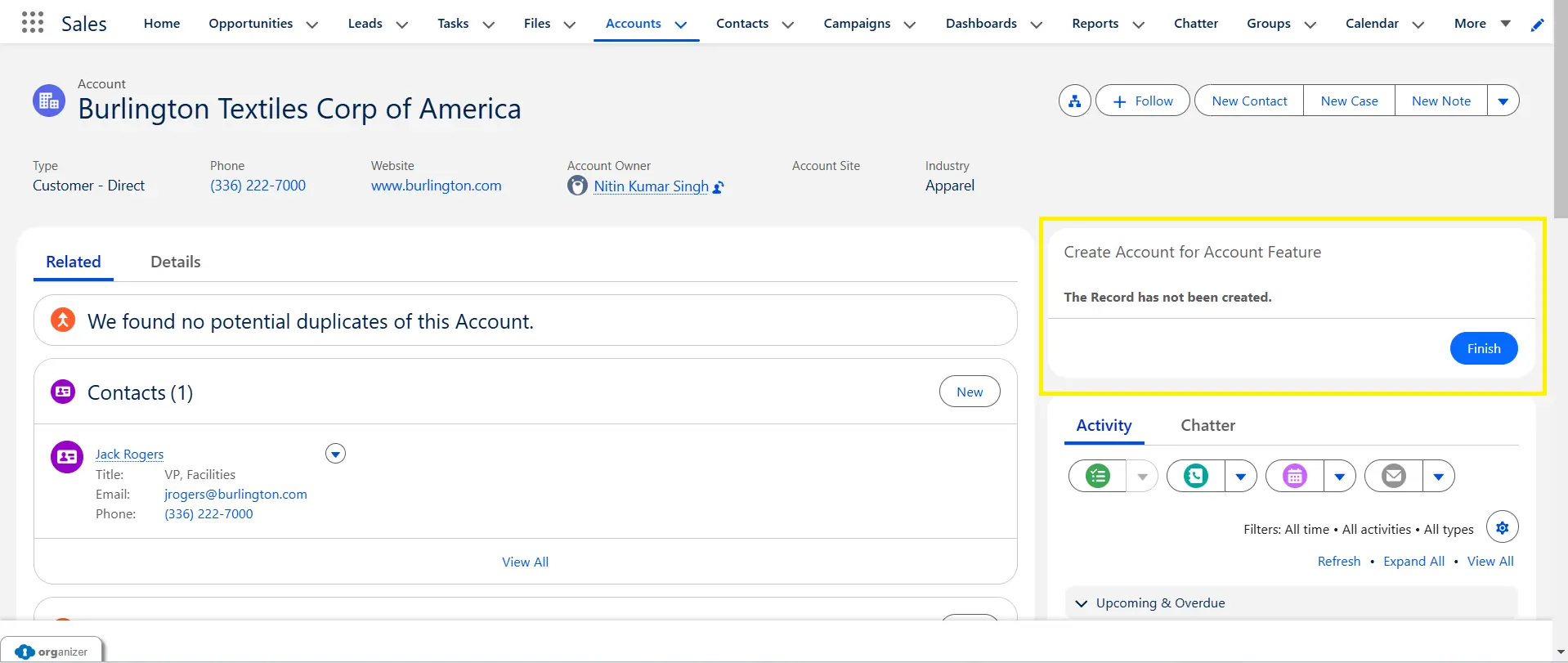Open New Event dropdown arrow
This screenshot has width=1568, height=663.
tap(1339, 476)
